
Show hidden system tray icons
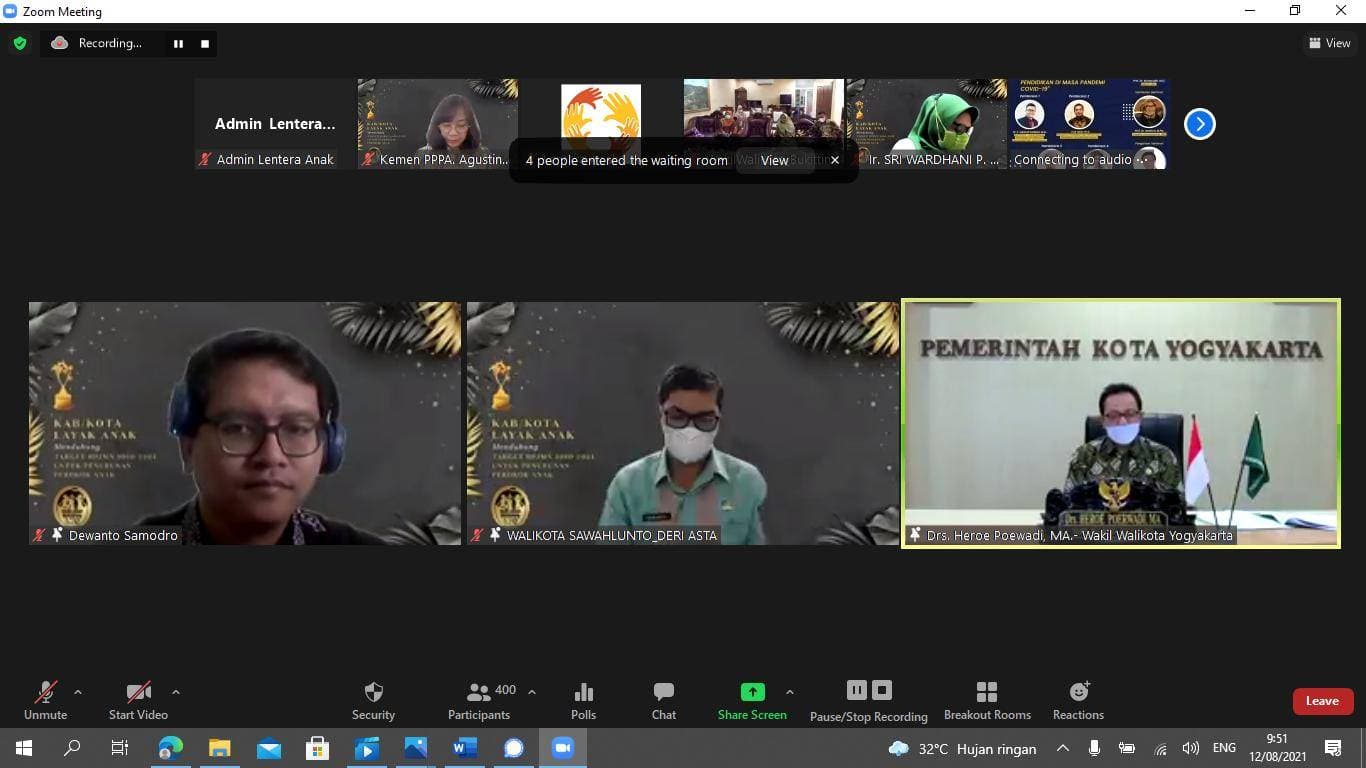click(x=1063, y=748)
